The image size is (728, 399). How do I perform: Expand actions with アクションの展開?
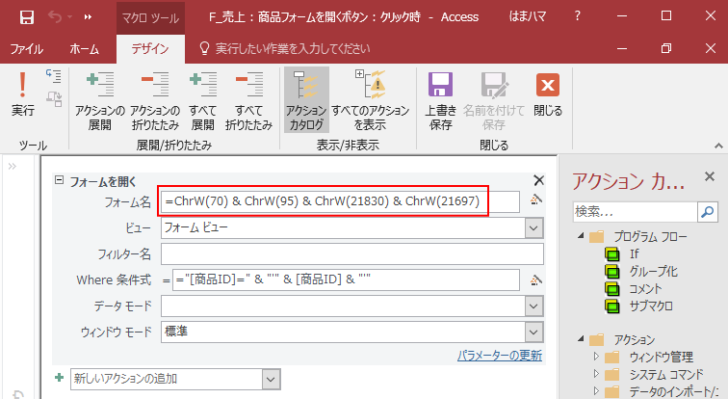[100, 101]
